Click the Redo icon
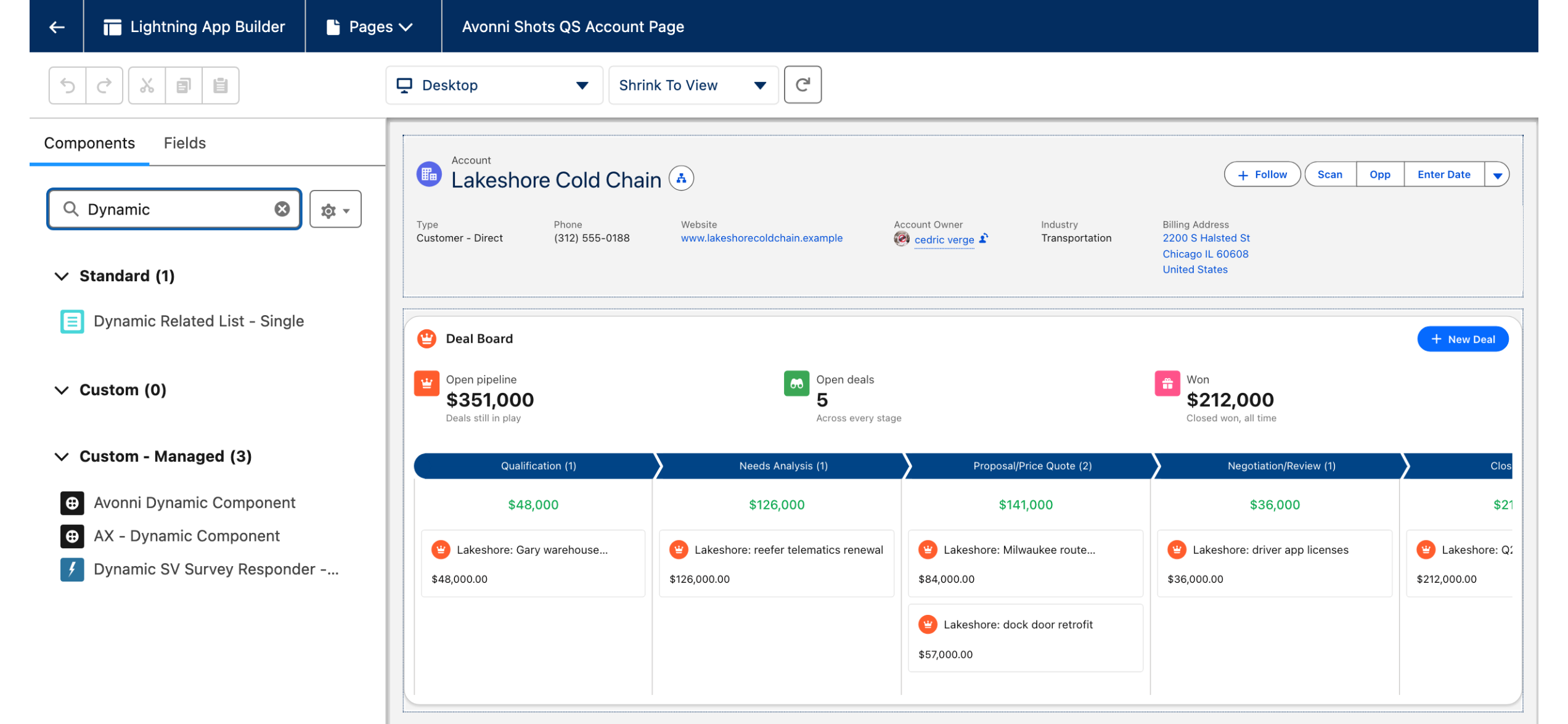 click(x=104, y=85)
